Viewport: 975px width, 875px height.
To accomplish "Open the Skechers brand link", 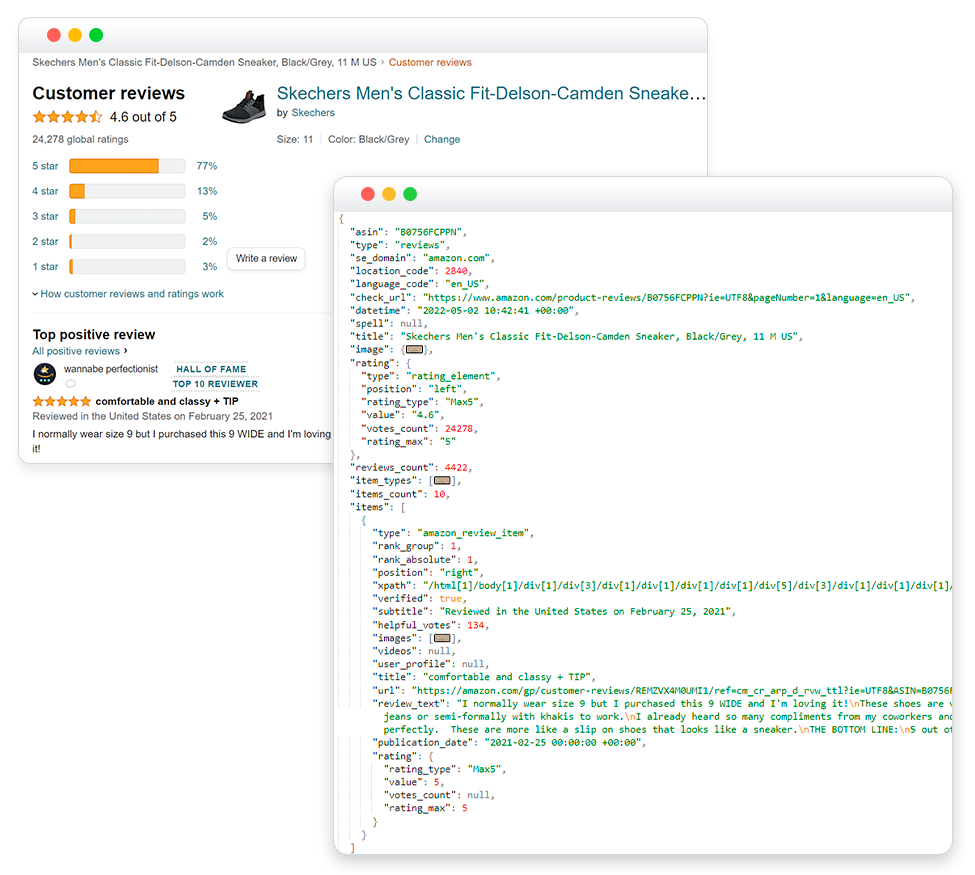I will pos(313,113).
